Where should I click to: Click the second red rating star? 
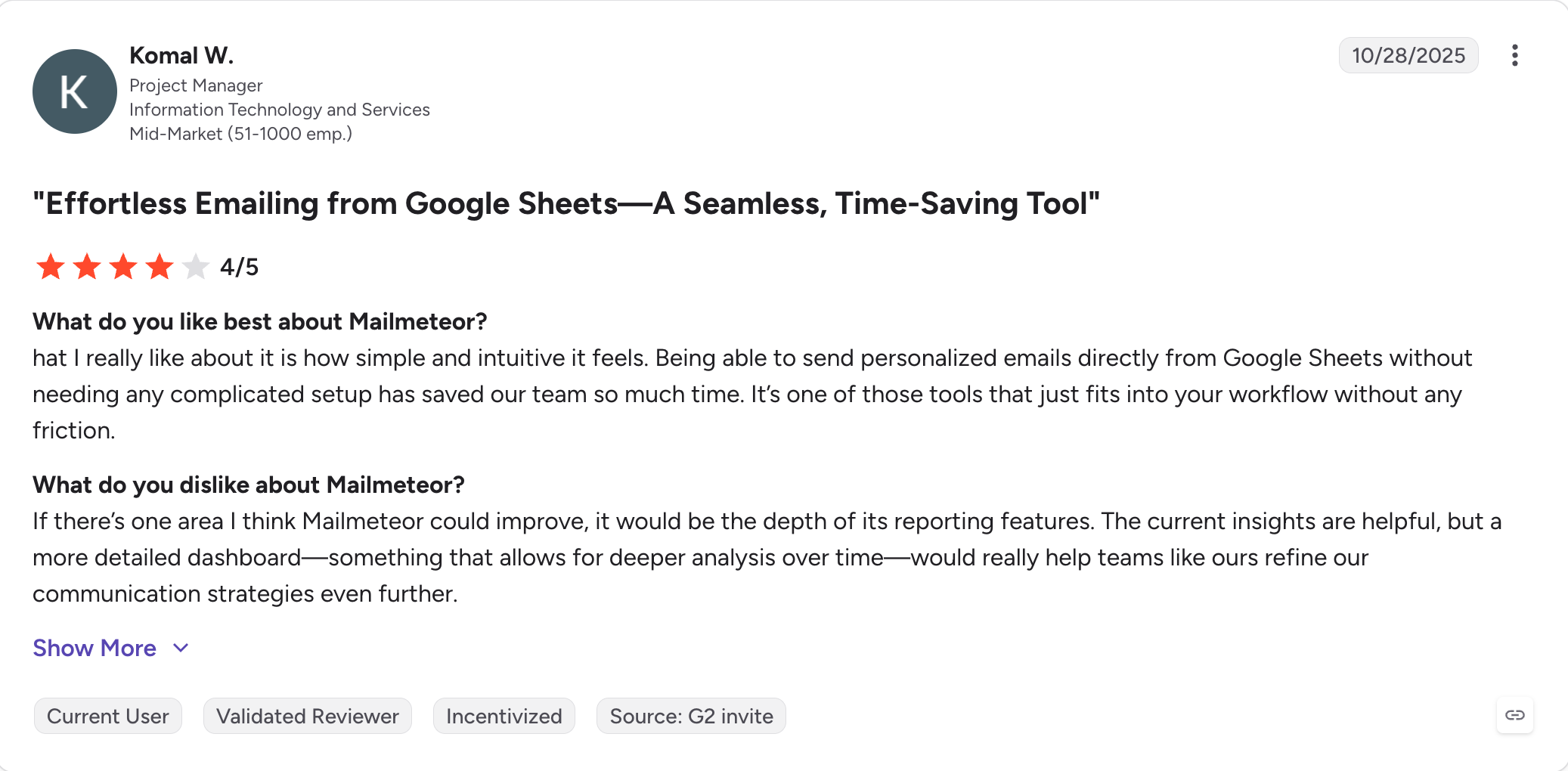[87, 267]
